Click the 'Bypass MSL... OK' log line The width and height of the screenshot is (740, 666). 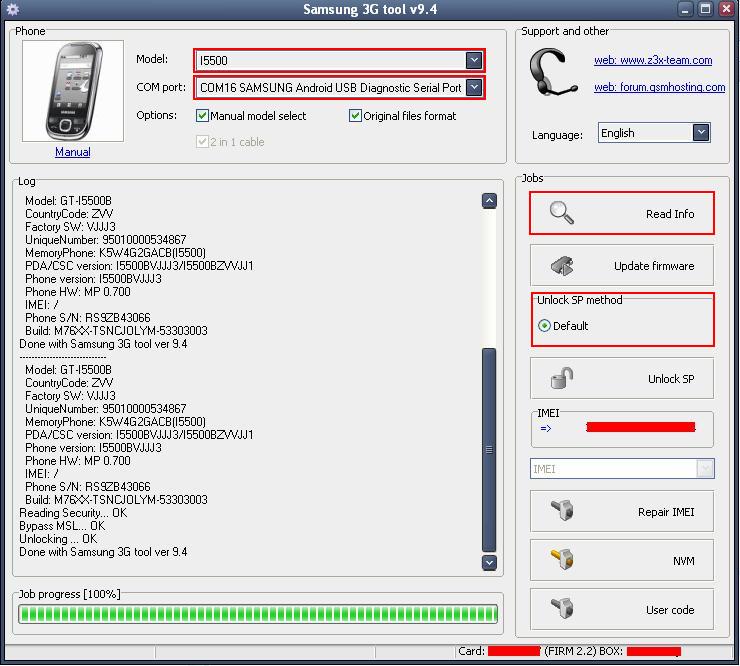tap(62, 526)
